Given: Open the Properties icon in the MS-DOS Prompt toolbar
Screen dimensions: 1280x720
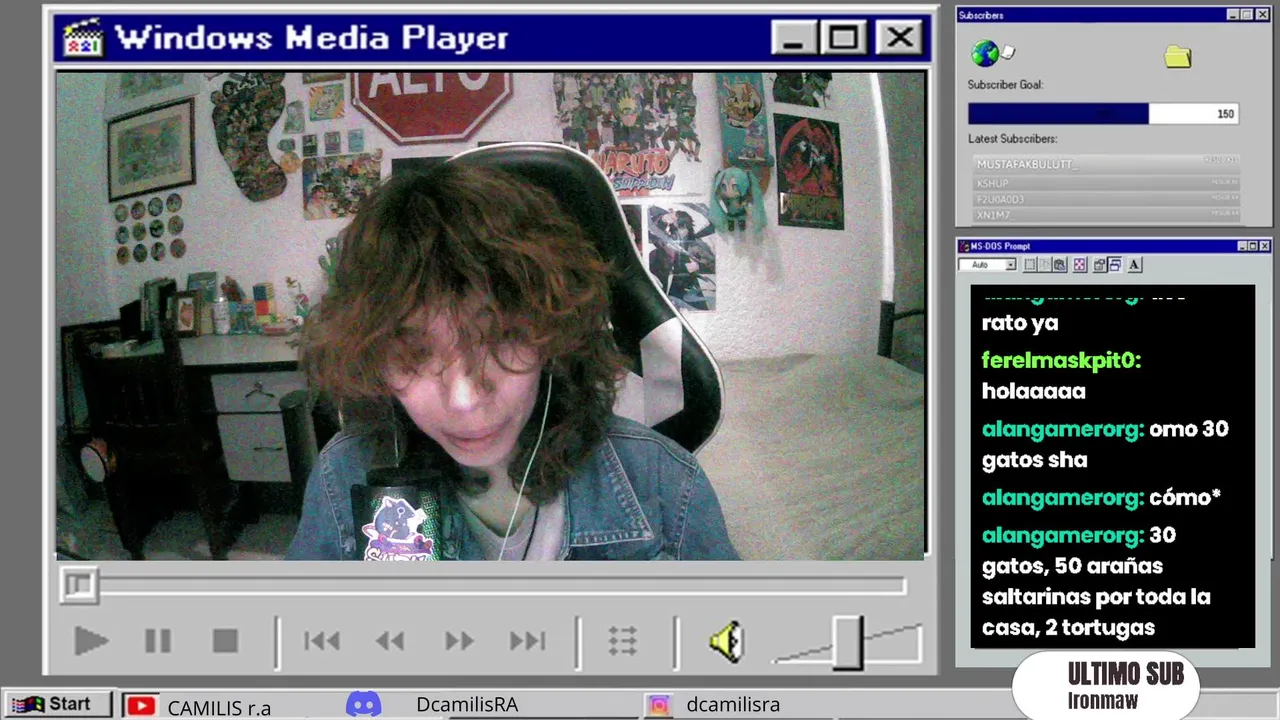Looking at the screenshot, I should (1100, 265).
